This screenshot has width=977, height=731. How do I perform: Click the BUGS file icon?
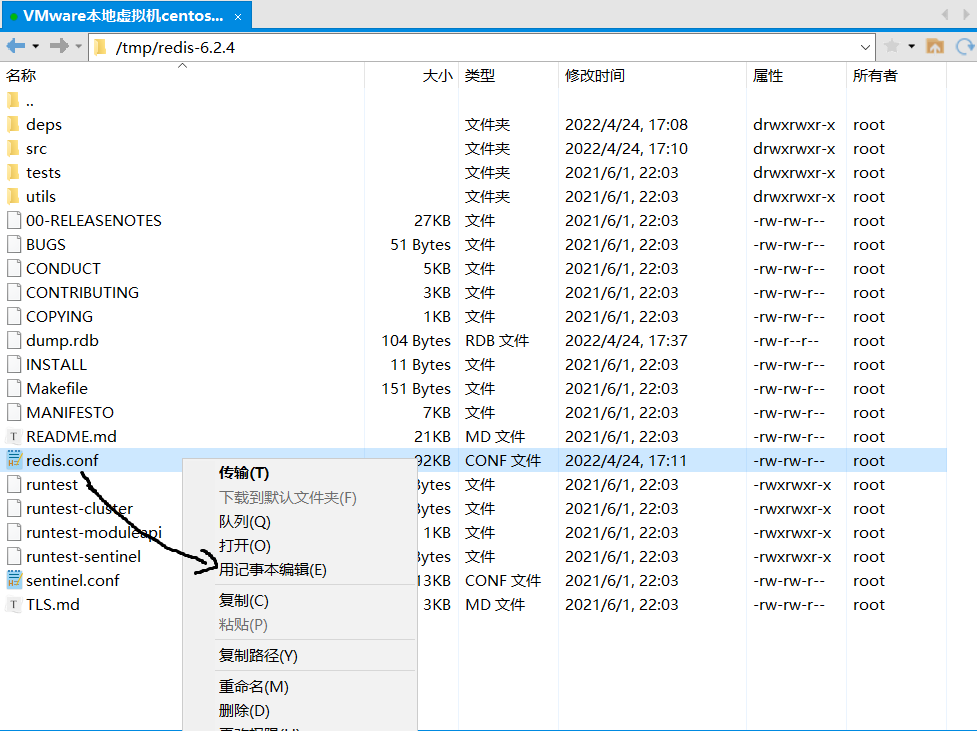[x=14, y=244]
